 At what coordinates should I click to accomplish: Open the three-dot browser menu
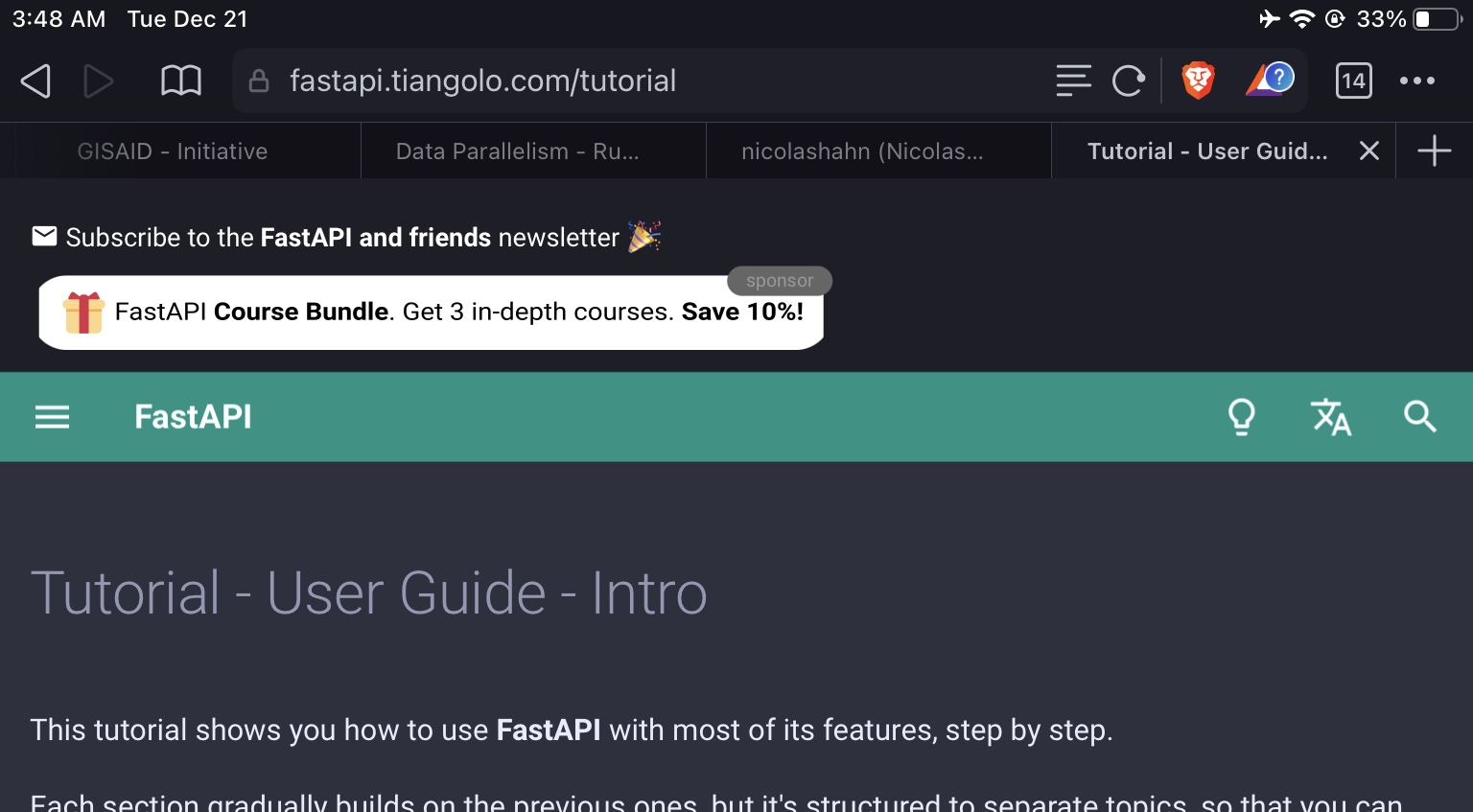(1417, 81)
